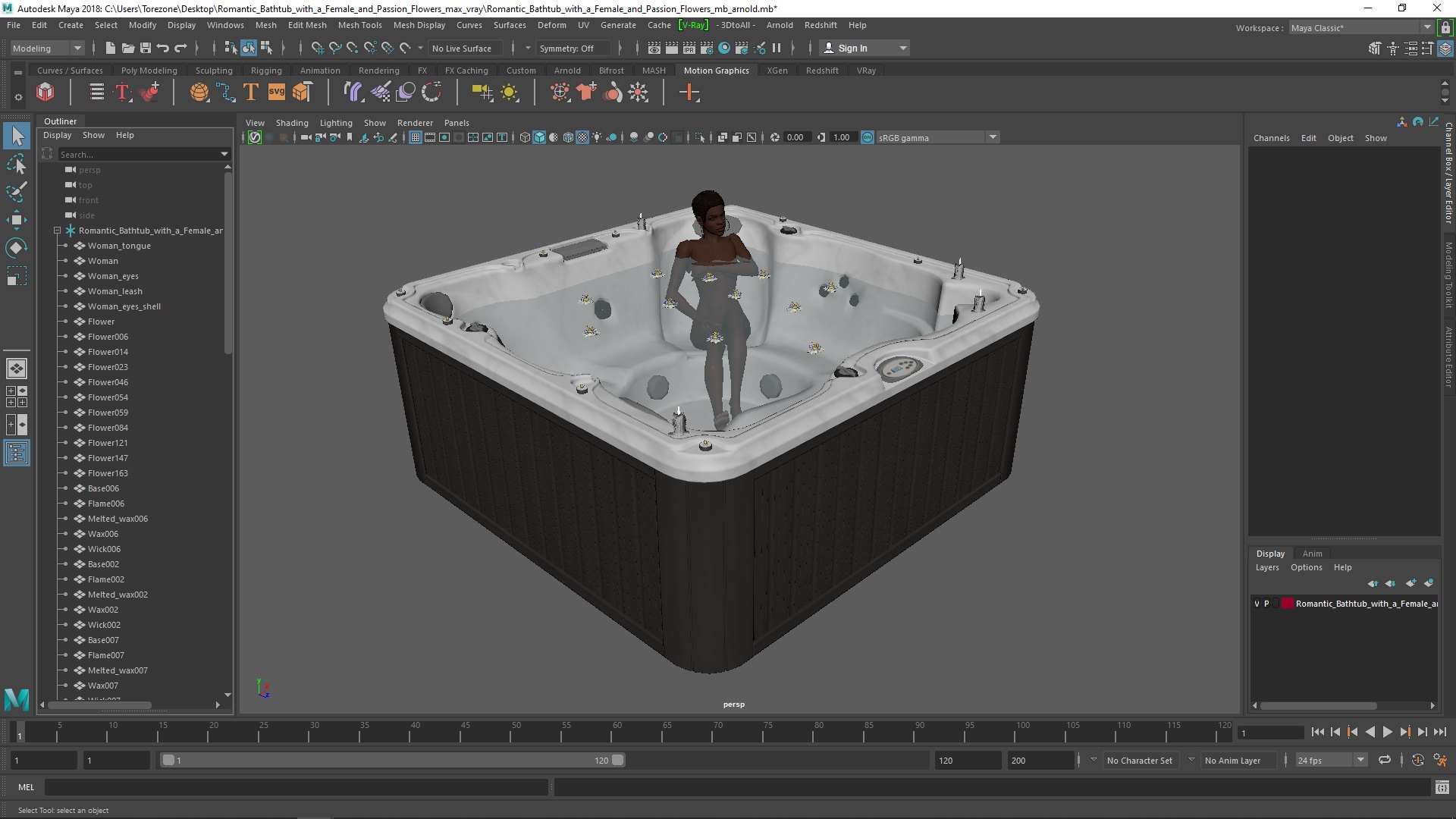Open the 24 fps dropdown
This screenshot has width=1456, height=819.
pyautogui.click(x=1331, y=760)
